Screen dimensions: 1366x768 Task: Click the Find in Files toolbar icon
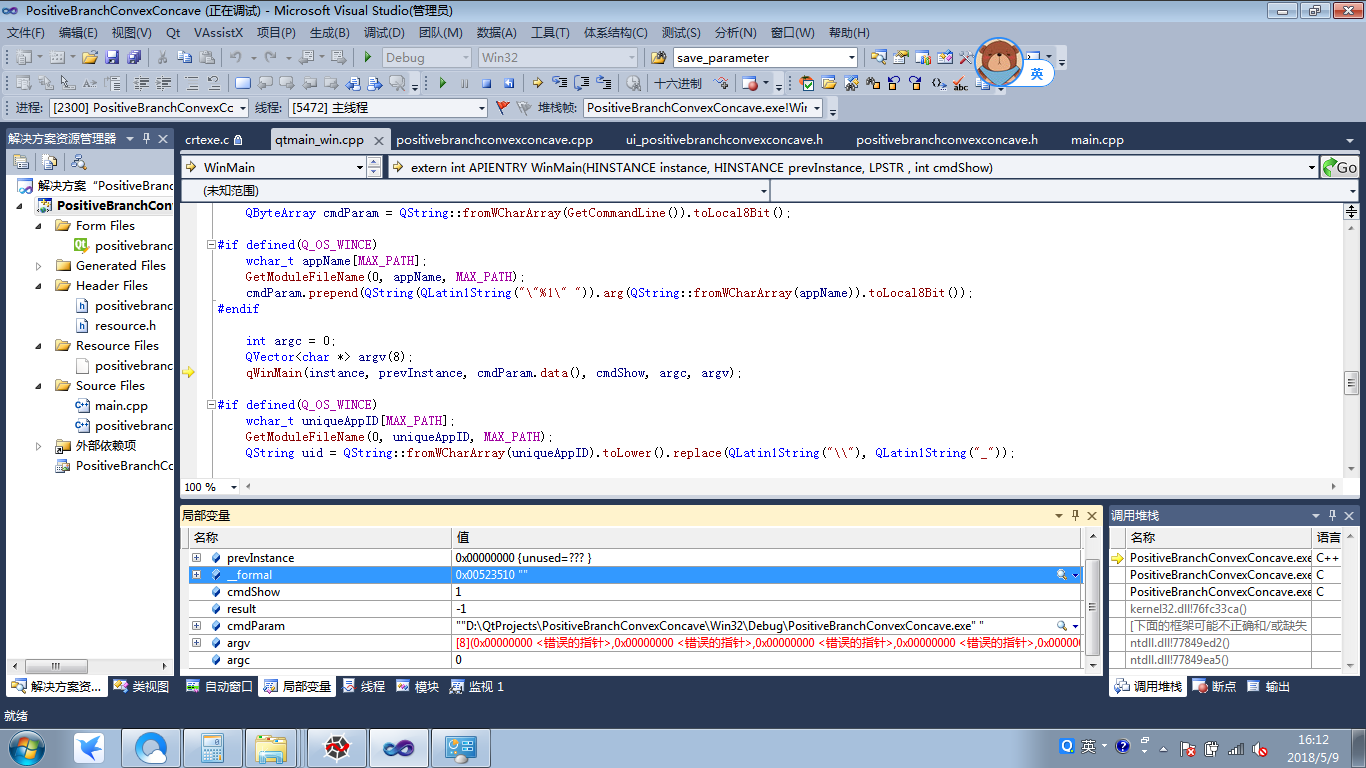tap(659, 57)
